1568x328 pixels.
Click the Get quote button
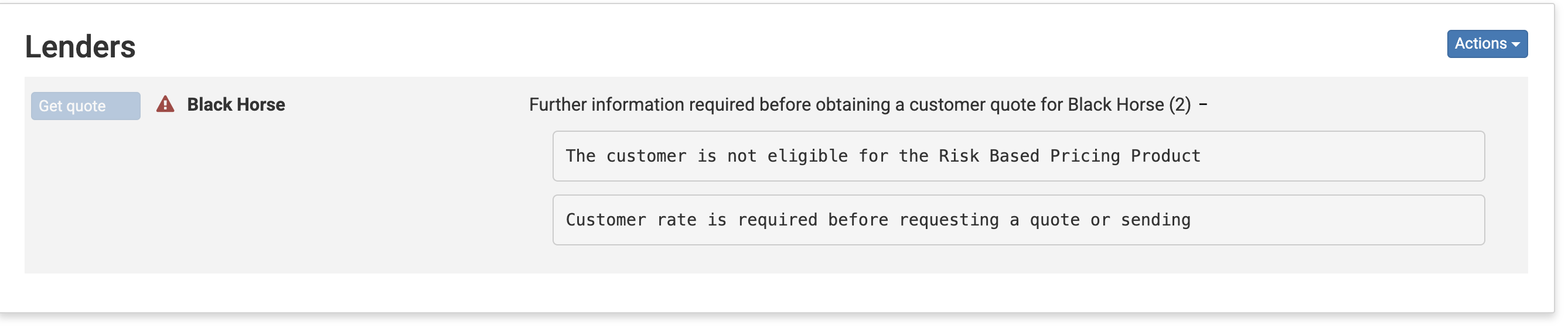click(x=85, y=106)
